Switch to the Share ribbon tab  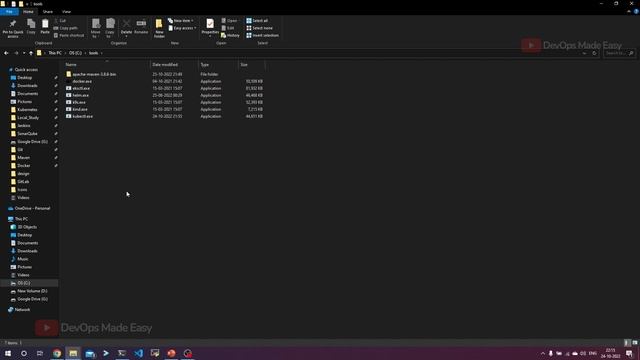[48, 12]
